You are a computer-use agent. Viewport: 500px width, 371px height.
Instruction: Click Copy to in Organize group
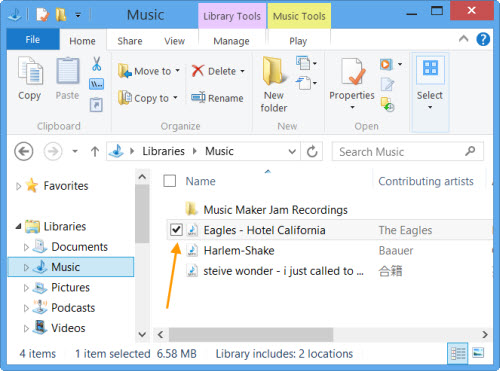click(148, 98)
